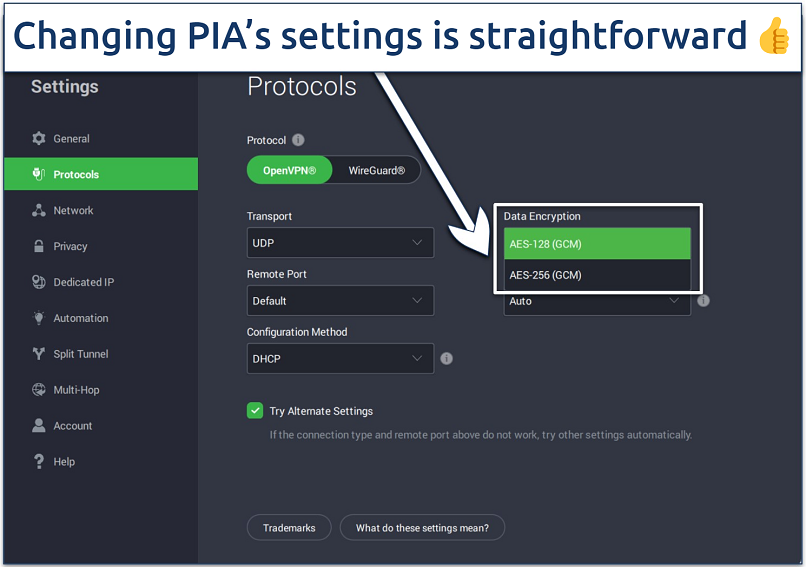806x567 pixels.
Task: Click the Trademarks button
Action: [x=289, y=528]
